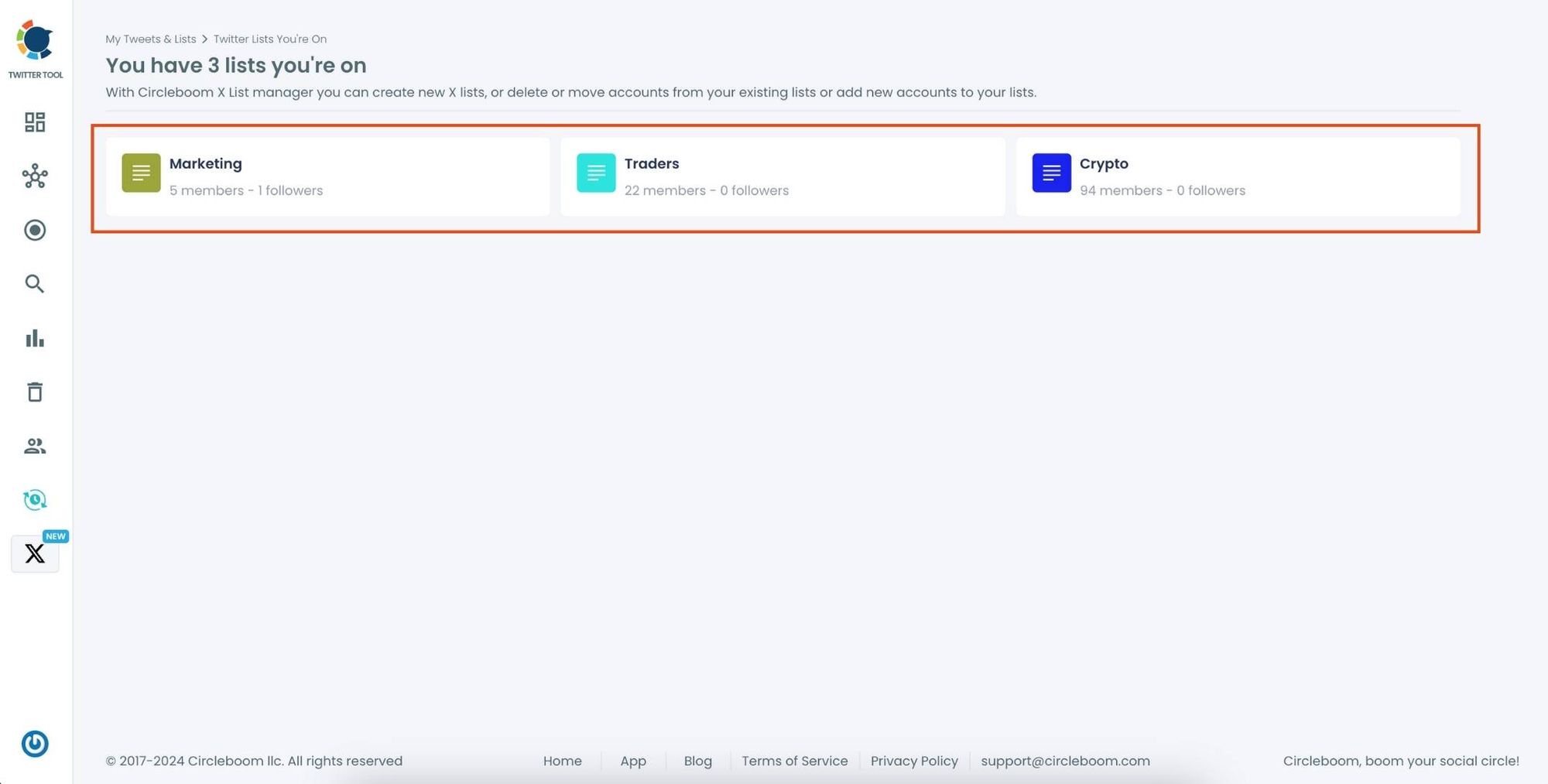Select the Twitter Lists You're On breadcrumb
This screenshot has height=784, width=1548.
270,39
